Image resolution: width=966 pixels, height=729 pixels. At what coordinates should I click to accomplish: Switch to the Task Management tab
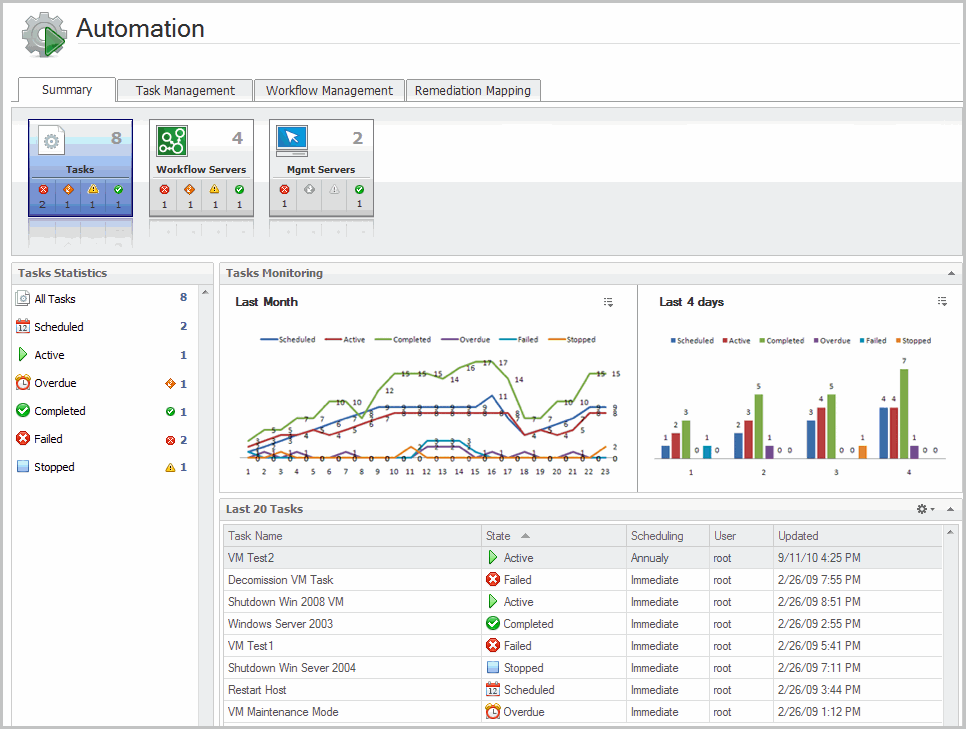pyautogui.click(x=185, y=90)
